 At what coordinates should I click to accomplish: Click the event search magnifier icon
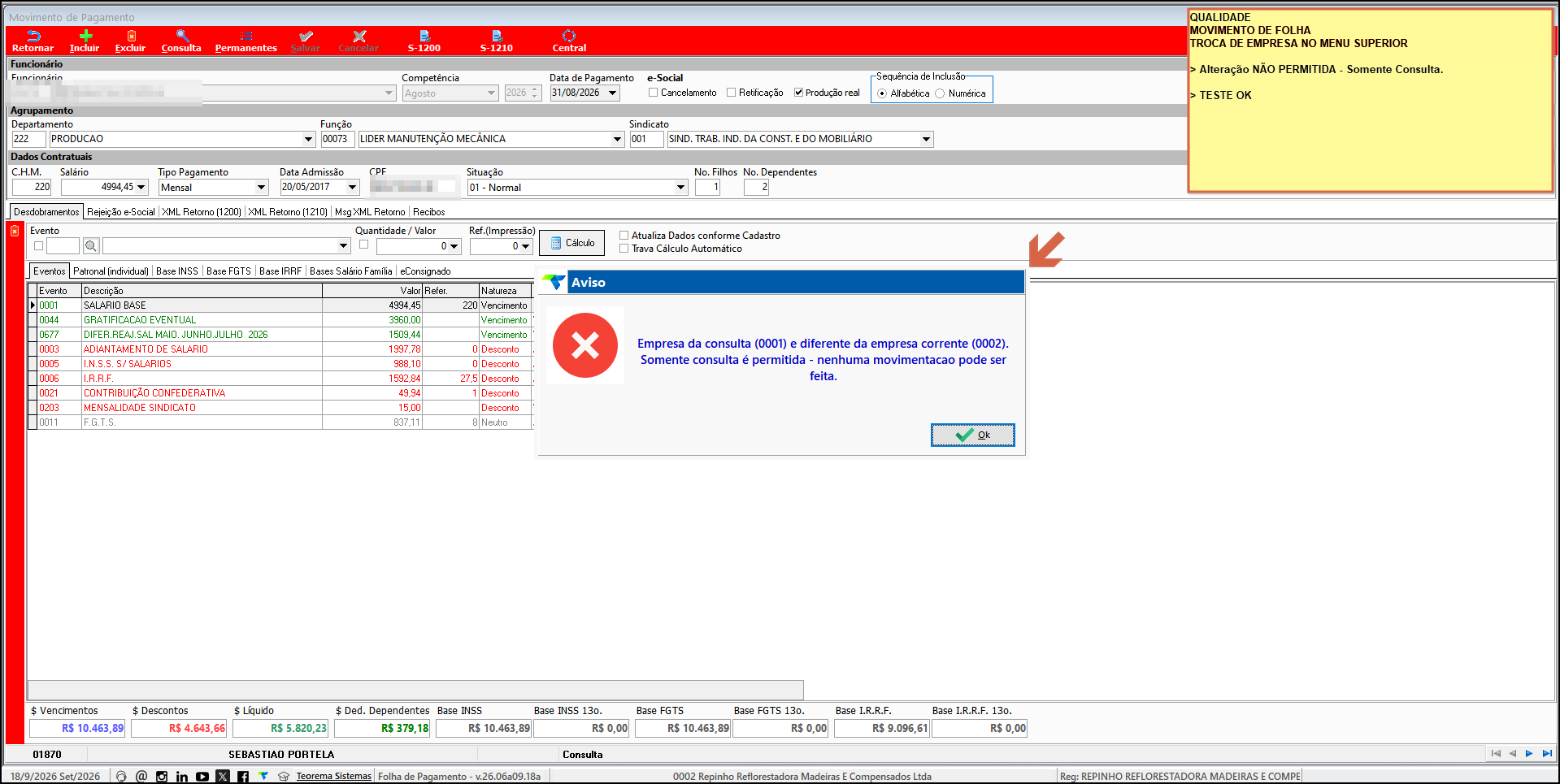pyautogui.click(x=91, y=245)
